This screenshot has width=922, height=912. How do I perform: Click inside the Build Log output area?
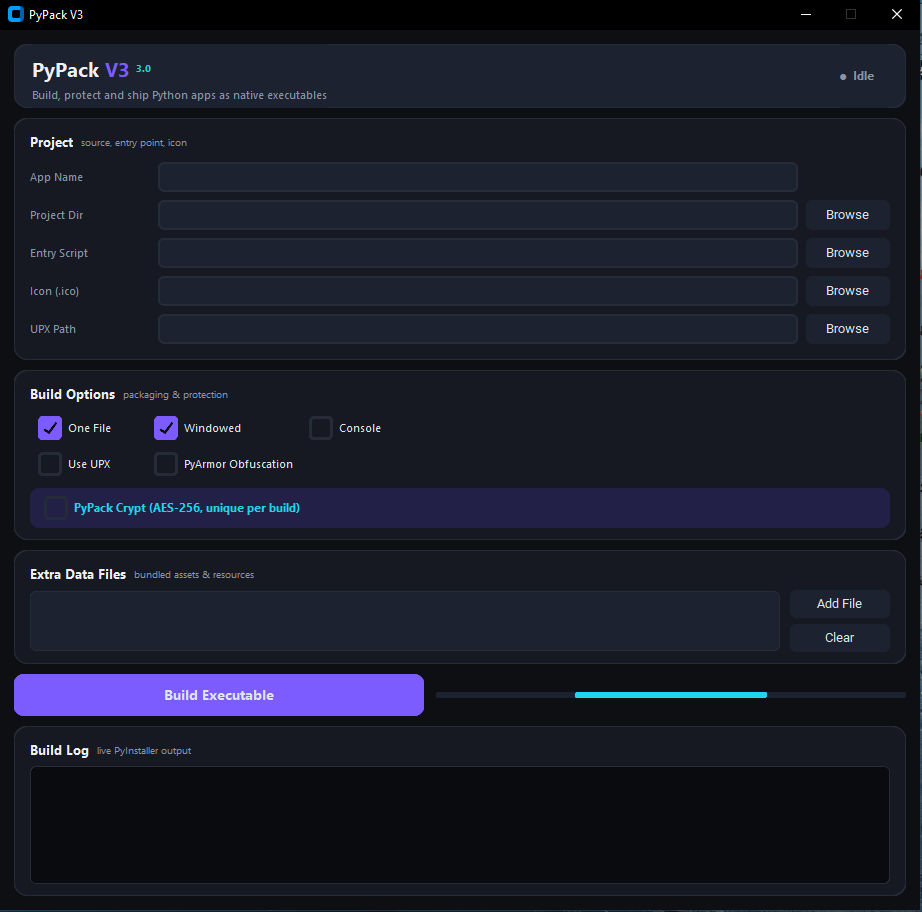460,825
